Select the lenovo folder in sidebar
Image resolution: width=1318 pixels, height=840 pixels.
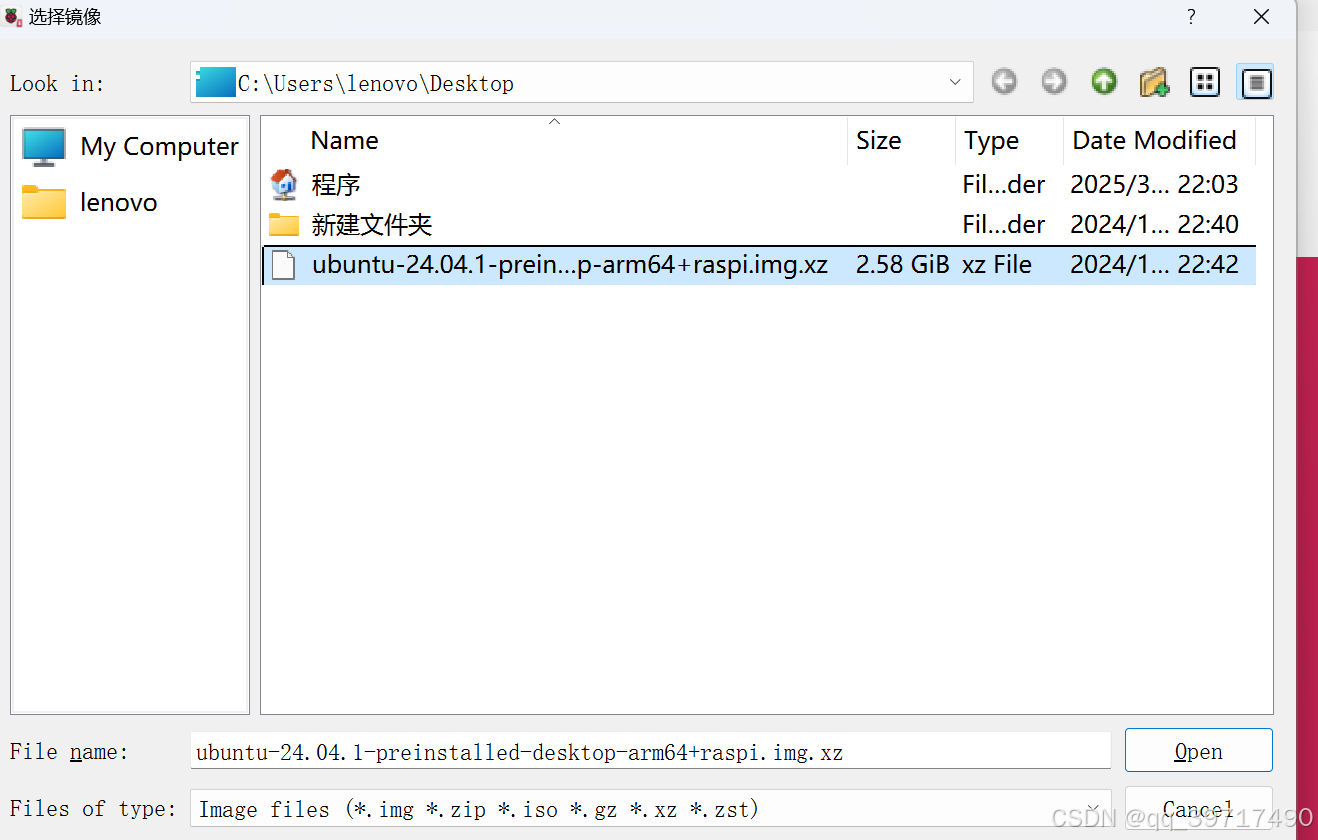pos(118,202)
